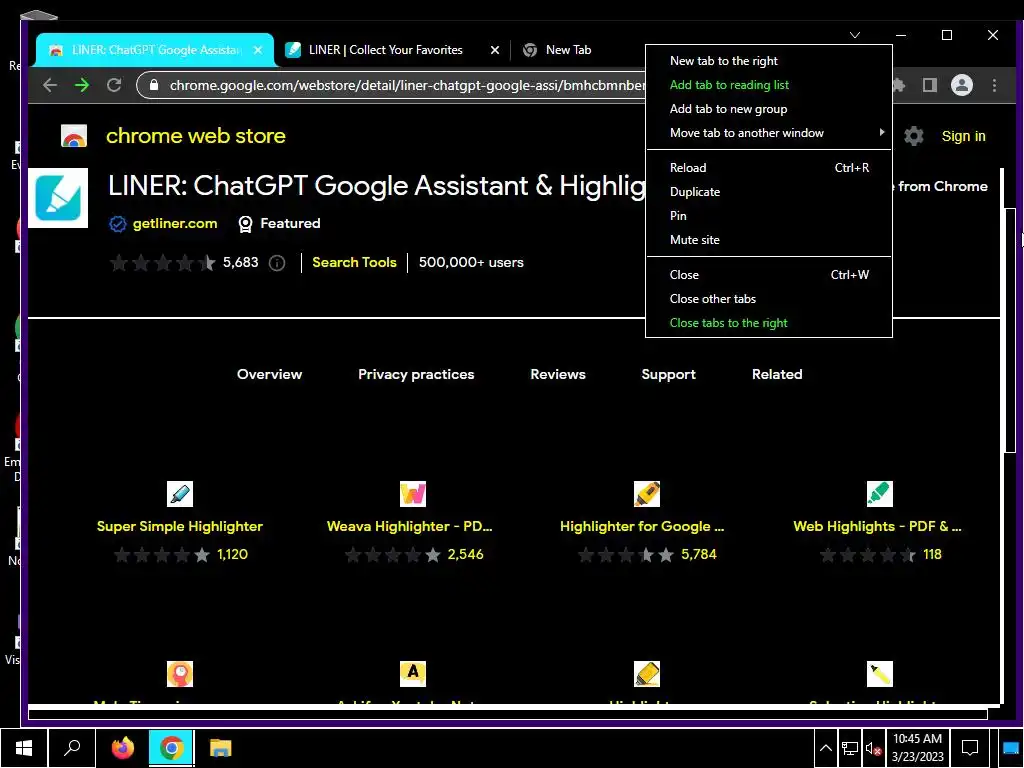Open the Related tab

777,374
